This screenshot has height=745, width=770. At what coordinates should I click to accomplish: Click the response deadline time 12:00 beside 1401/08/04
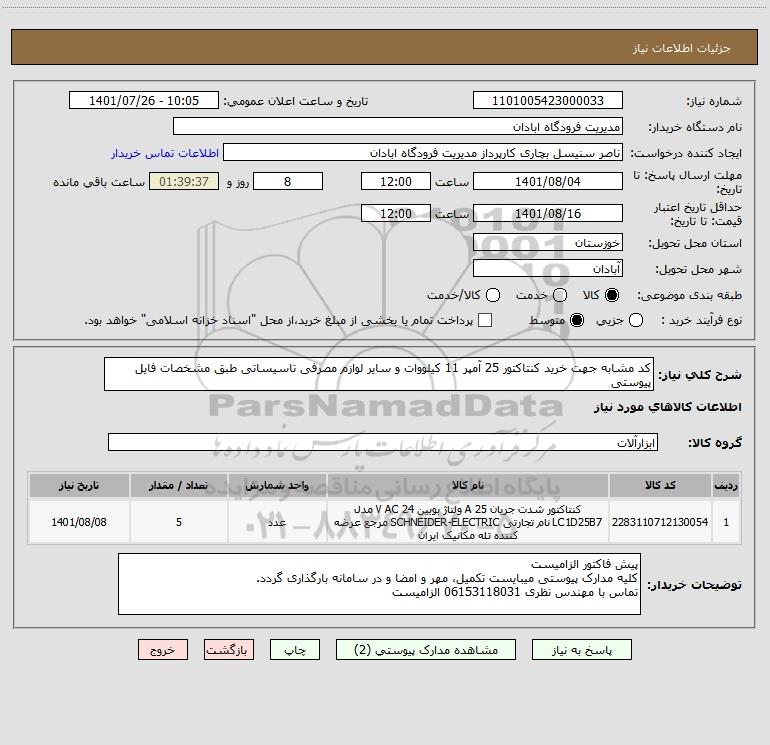coord(396,181)
